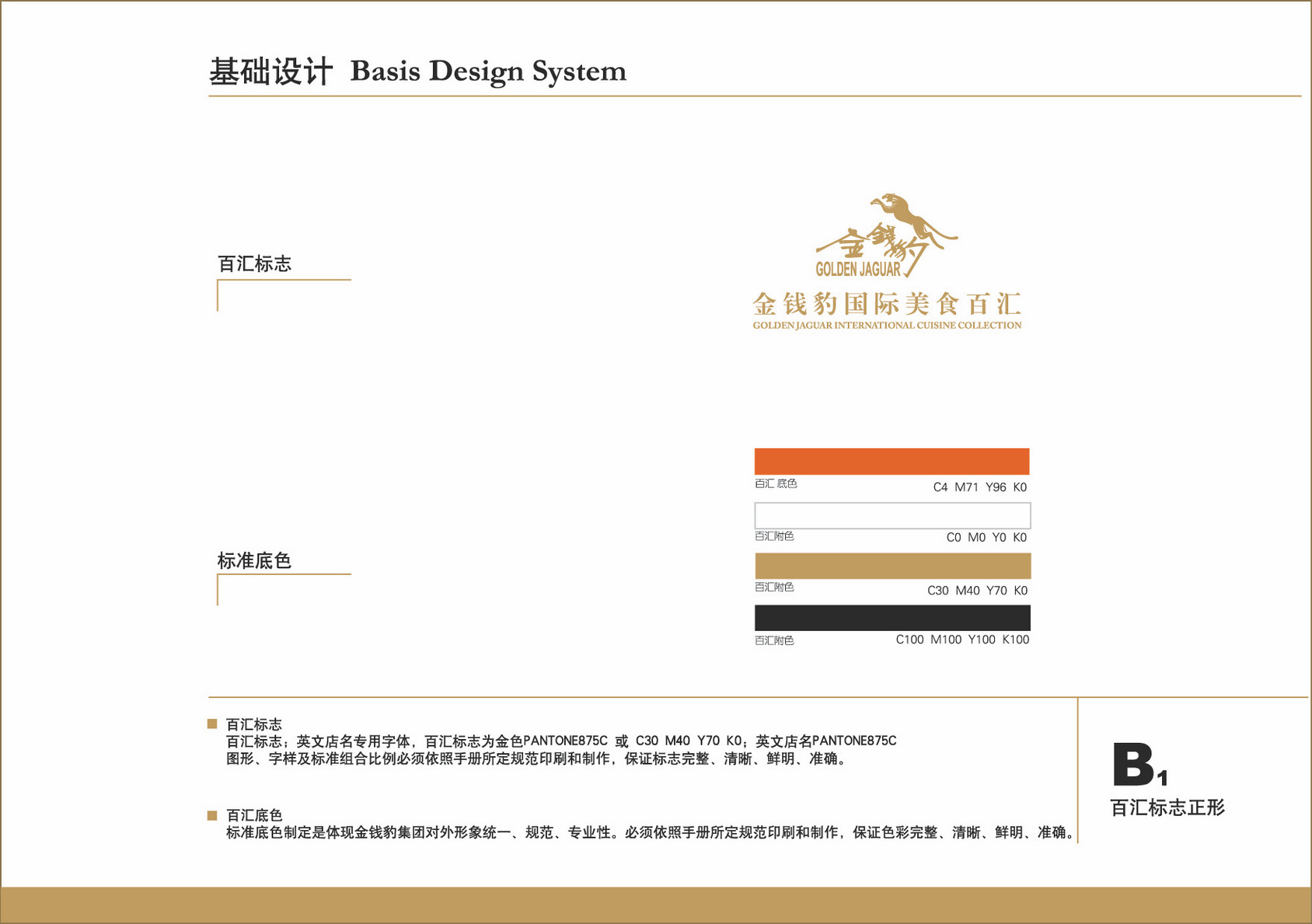Click the text 金钱豹国际美食百汇

[887, 304]
